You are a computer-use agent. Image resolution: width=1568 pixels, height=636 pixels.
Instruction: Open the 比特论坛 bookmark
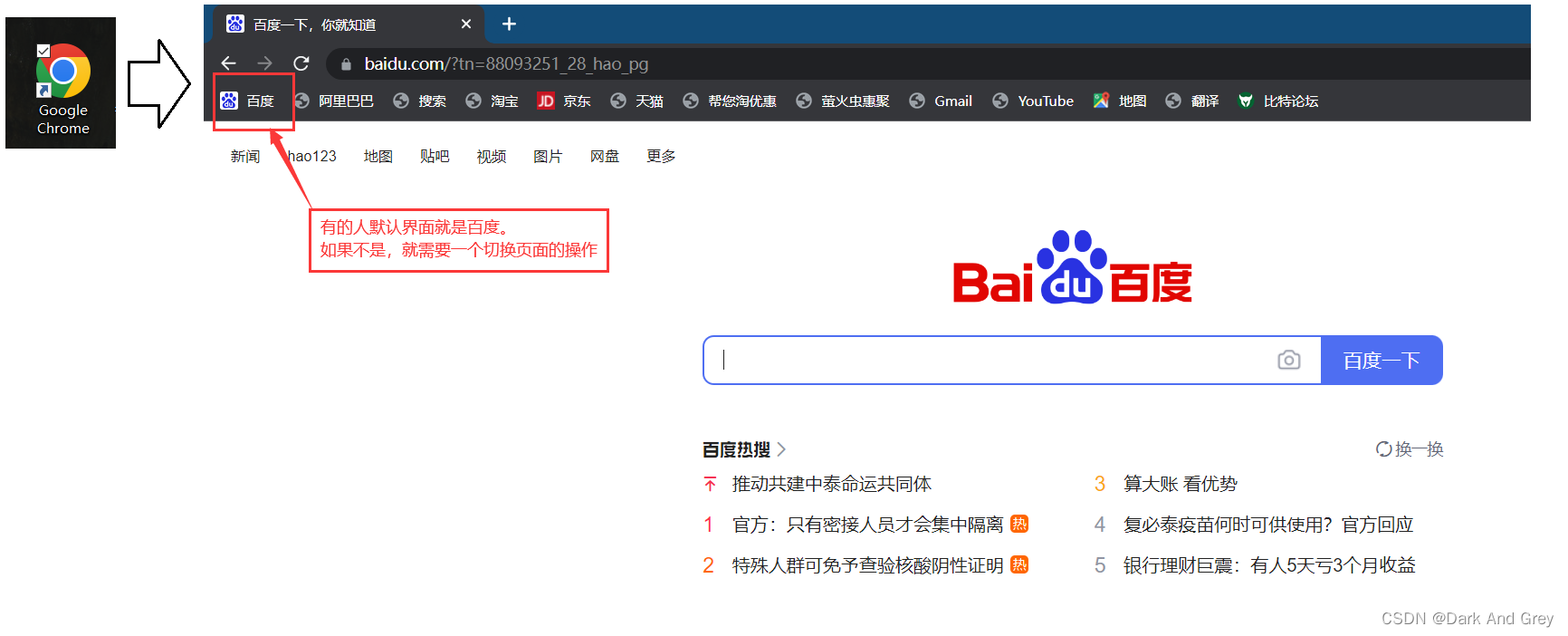[x=1278, y=101]
